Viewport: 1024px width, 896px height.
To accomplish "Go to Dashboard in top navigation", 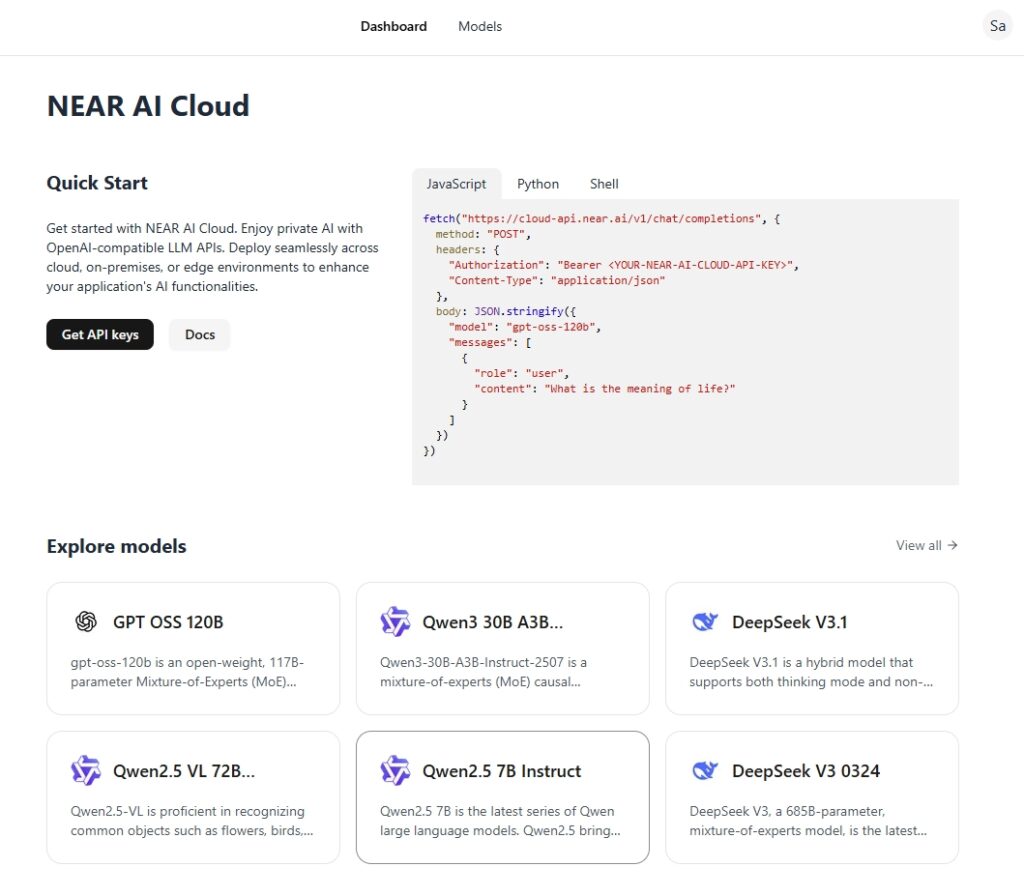I will coord(393,27).
